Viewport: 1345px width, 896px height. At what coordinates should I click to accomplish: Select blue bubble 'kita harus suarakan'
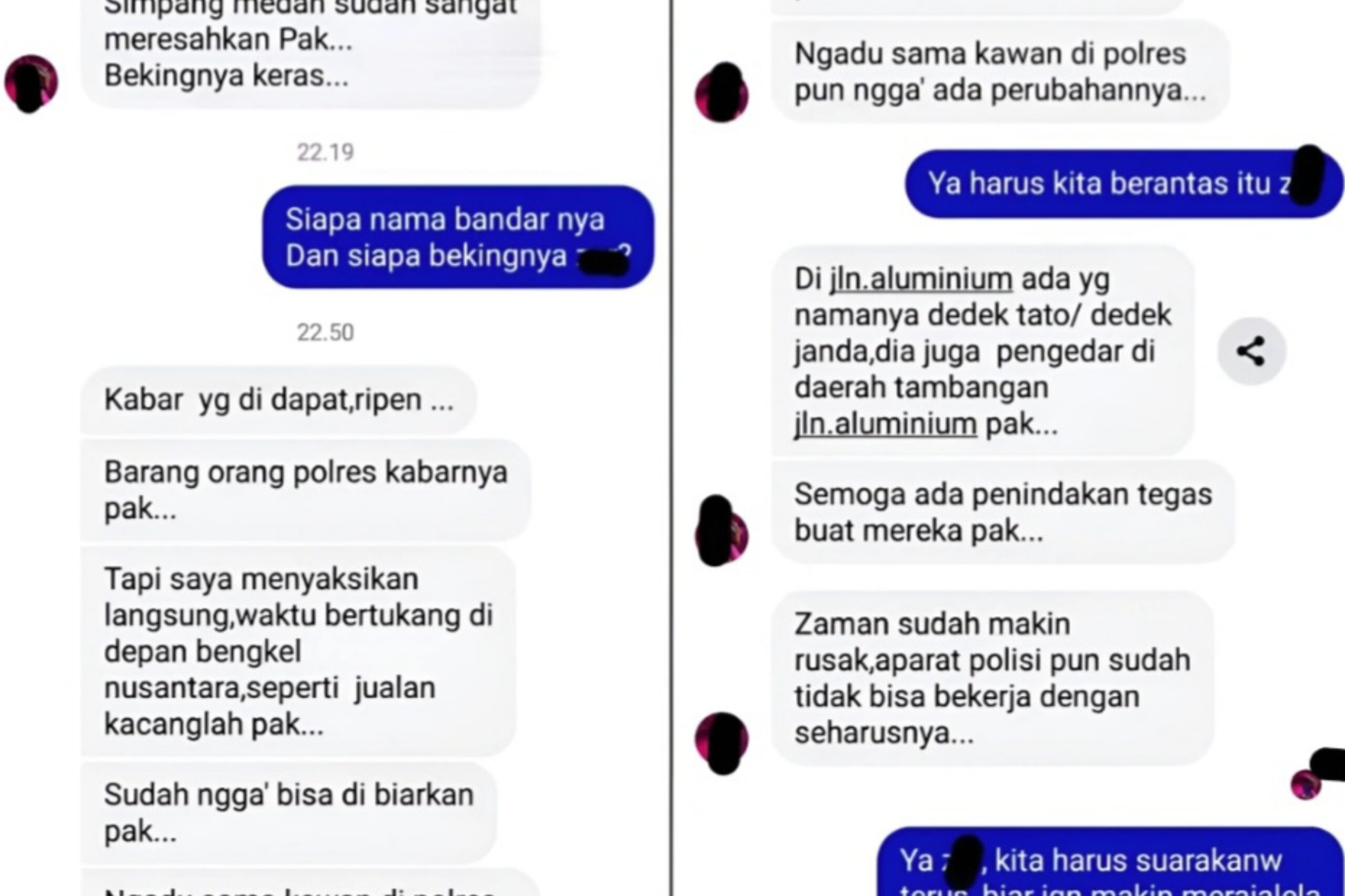click(x=1110, y=862)
